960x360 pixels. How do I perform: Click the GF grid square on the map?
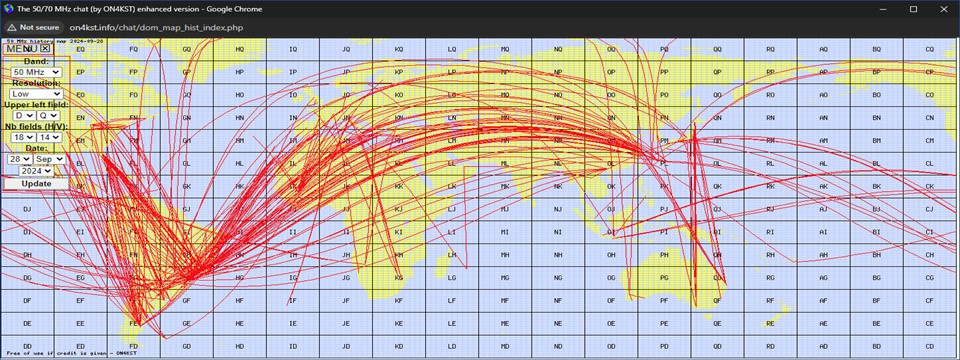187,301
